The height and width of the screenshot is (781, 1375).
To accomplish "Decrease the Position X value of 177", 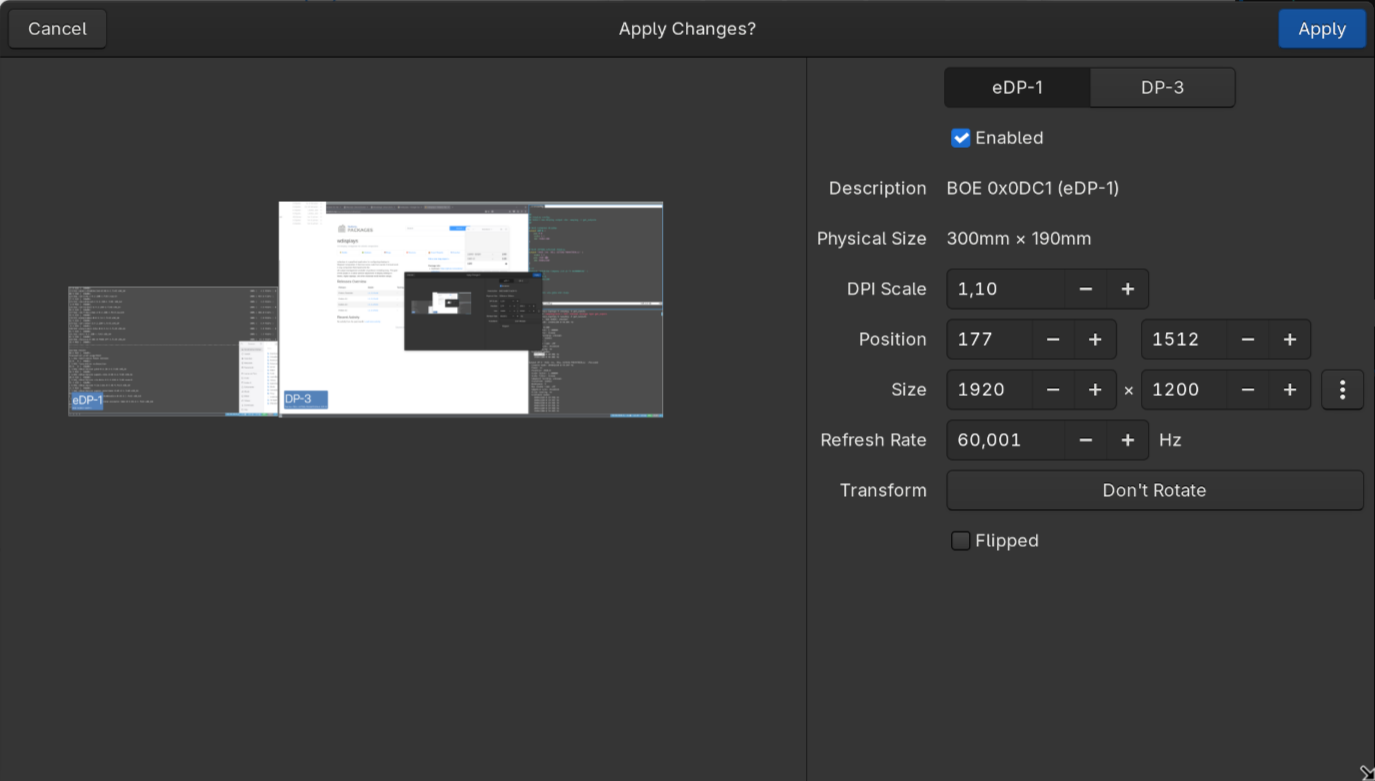I will (x=1053, y=339).
